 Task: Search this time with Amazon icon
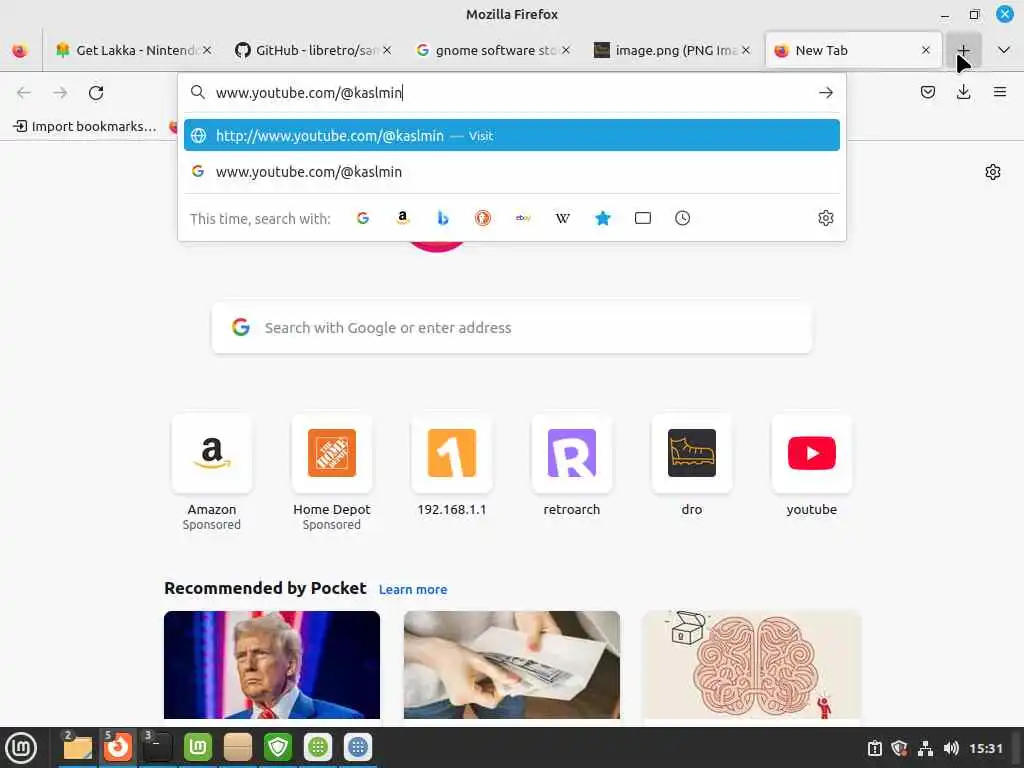pos(403,218)
